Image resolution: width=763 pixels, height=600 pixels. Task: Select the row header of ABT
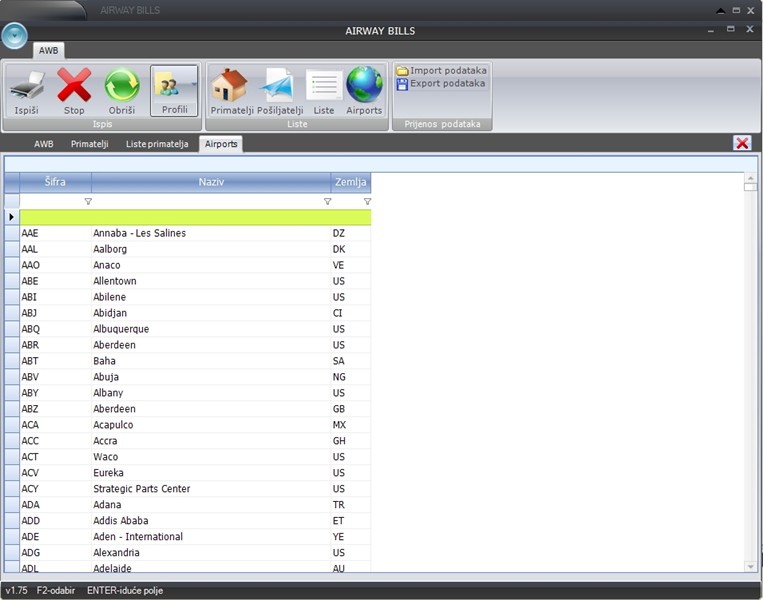point(12,361)
